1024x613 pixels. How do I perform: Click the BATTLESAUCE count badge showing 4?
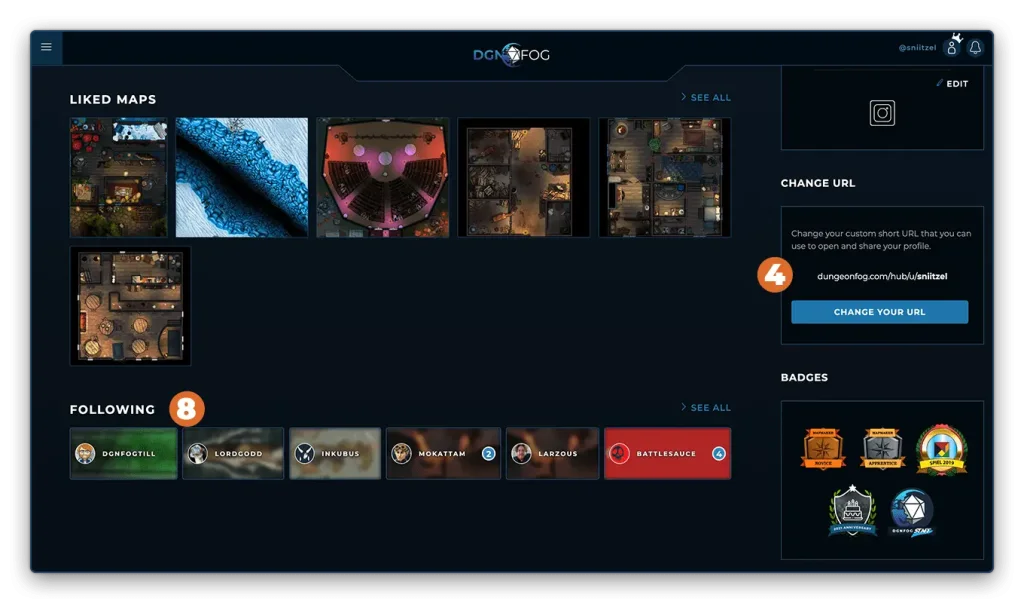click(x=718, y=454)
